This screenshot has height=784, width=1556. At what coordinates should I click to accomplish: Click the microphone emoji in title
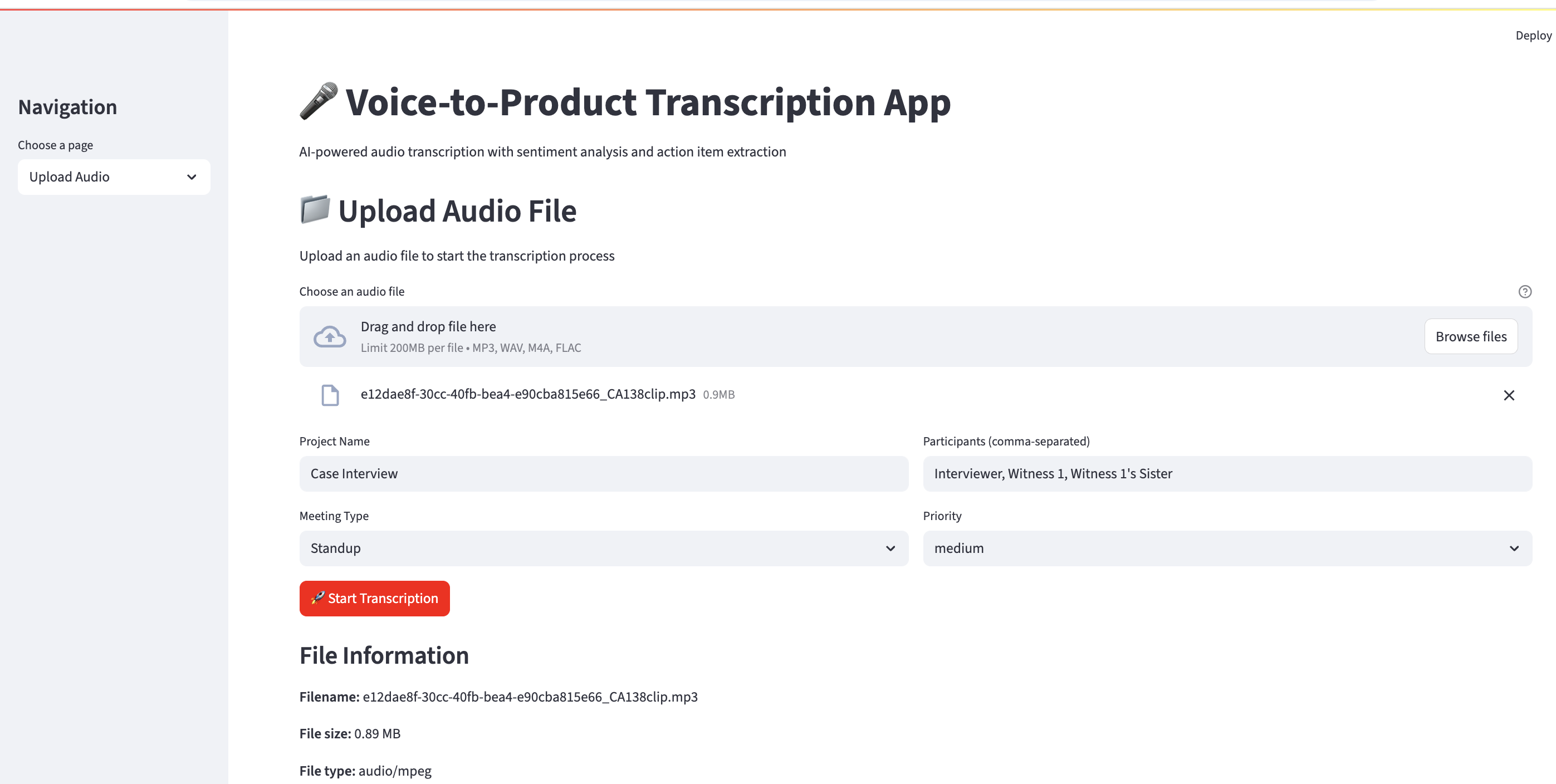click(319, 101)
